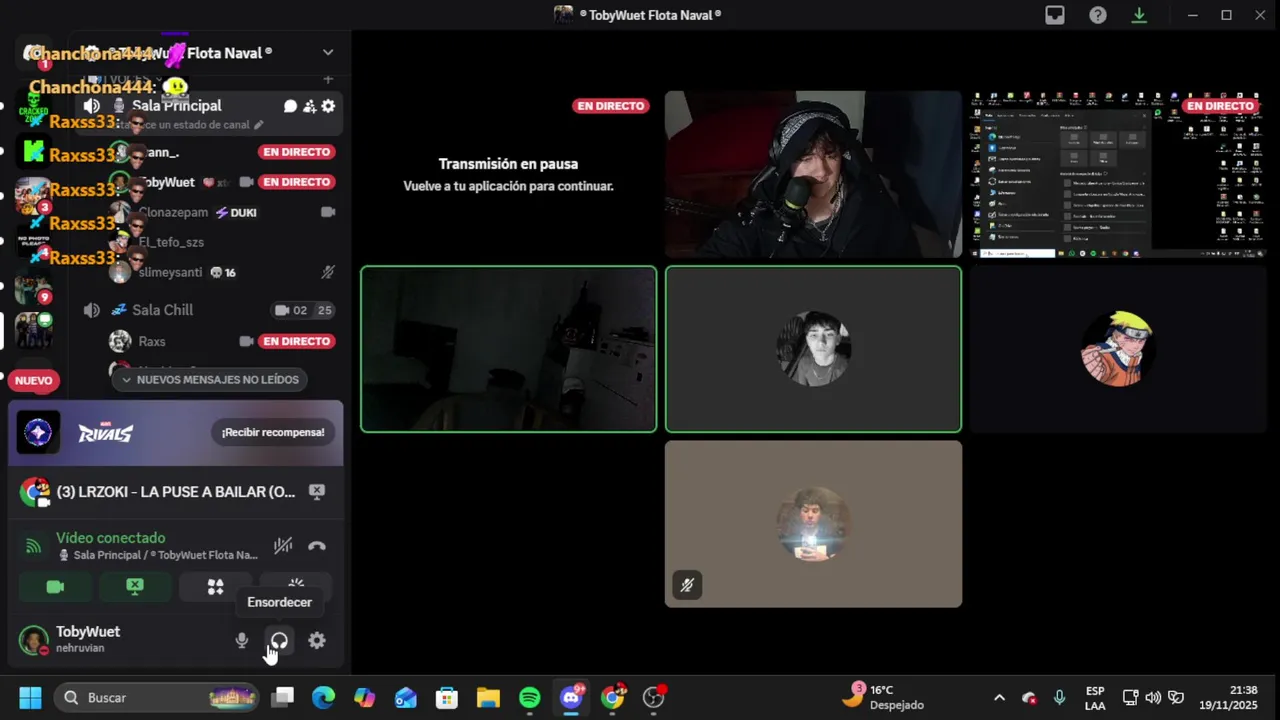Open the activities shapes button
The width and height of the screenshot is (1280, 720).
click(x=215, y=587)
